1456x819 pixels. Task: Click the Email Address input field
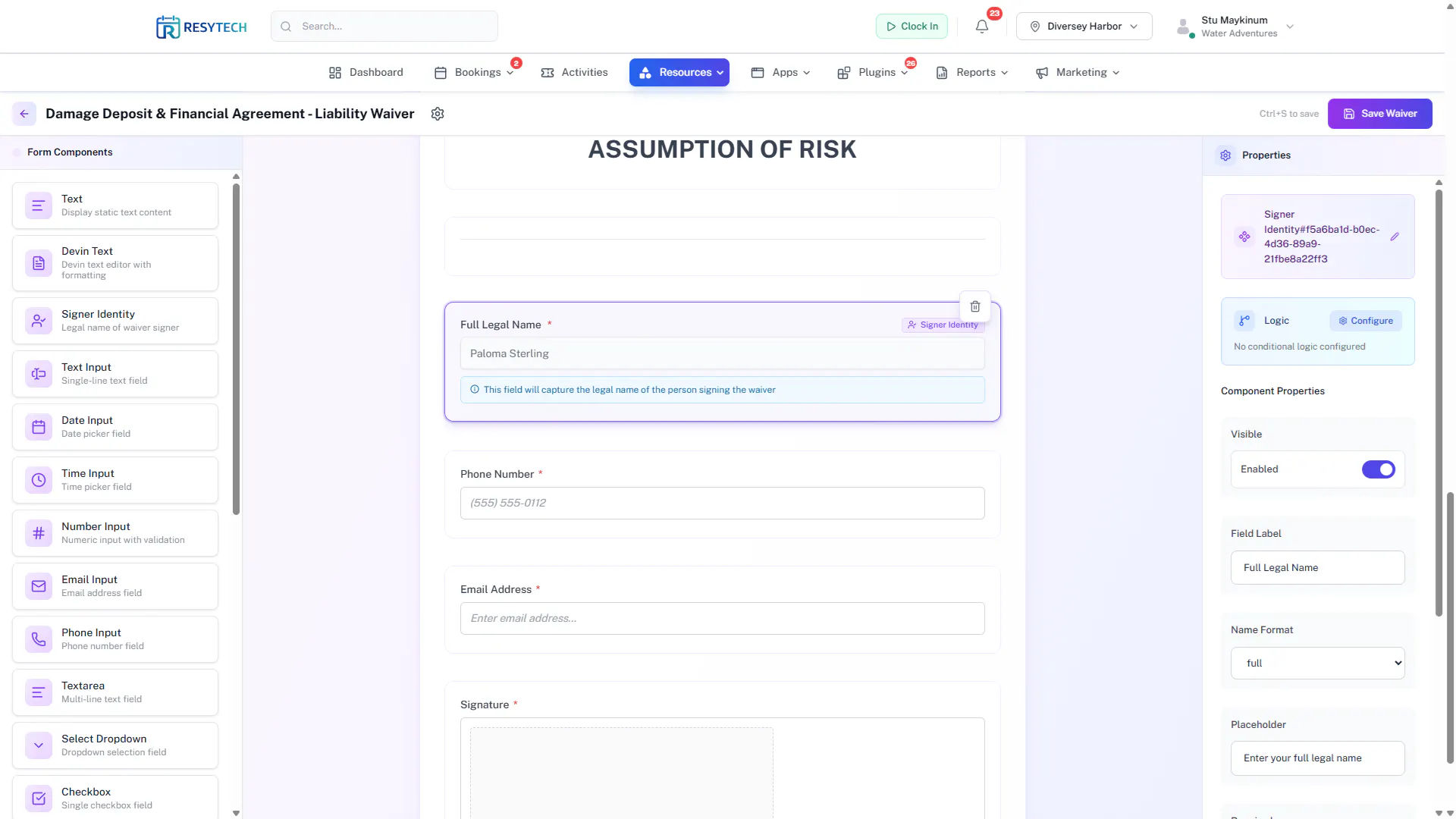(722, 619)
